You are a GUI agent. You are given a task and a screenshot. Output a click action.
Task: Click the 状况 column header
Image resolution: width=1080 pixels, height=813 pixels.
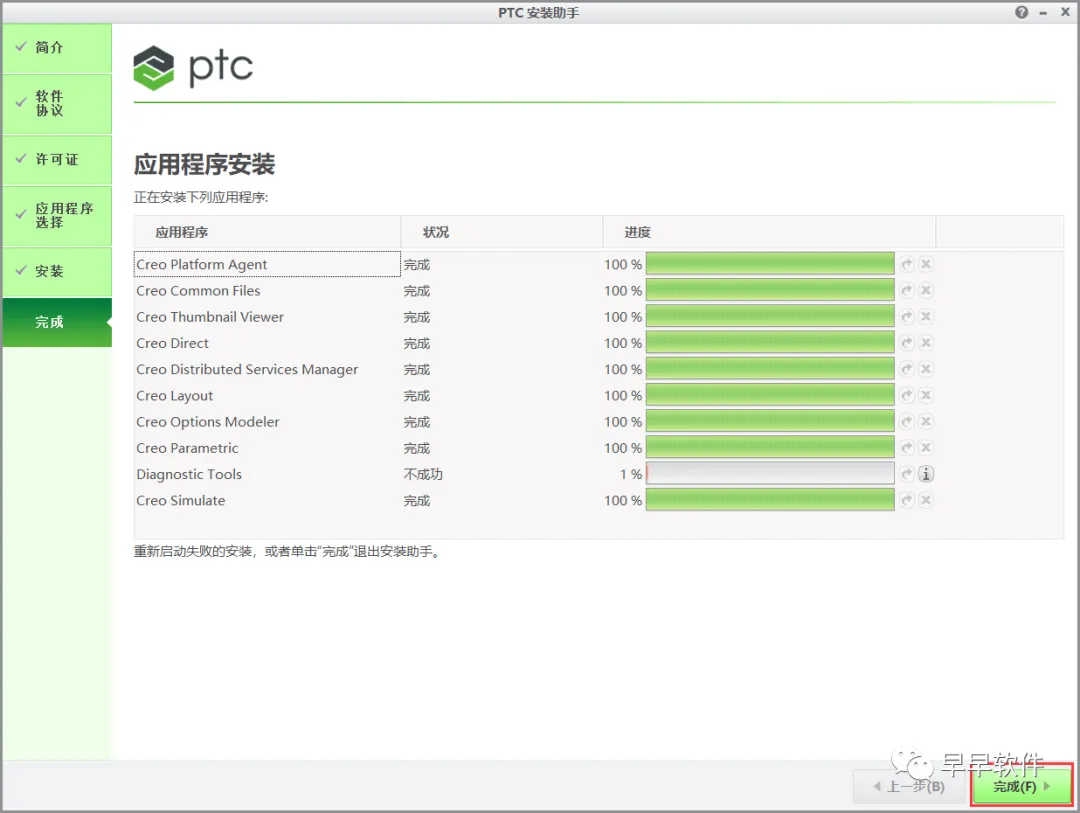click(502, 232)
